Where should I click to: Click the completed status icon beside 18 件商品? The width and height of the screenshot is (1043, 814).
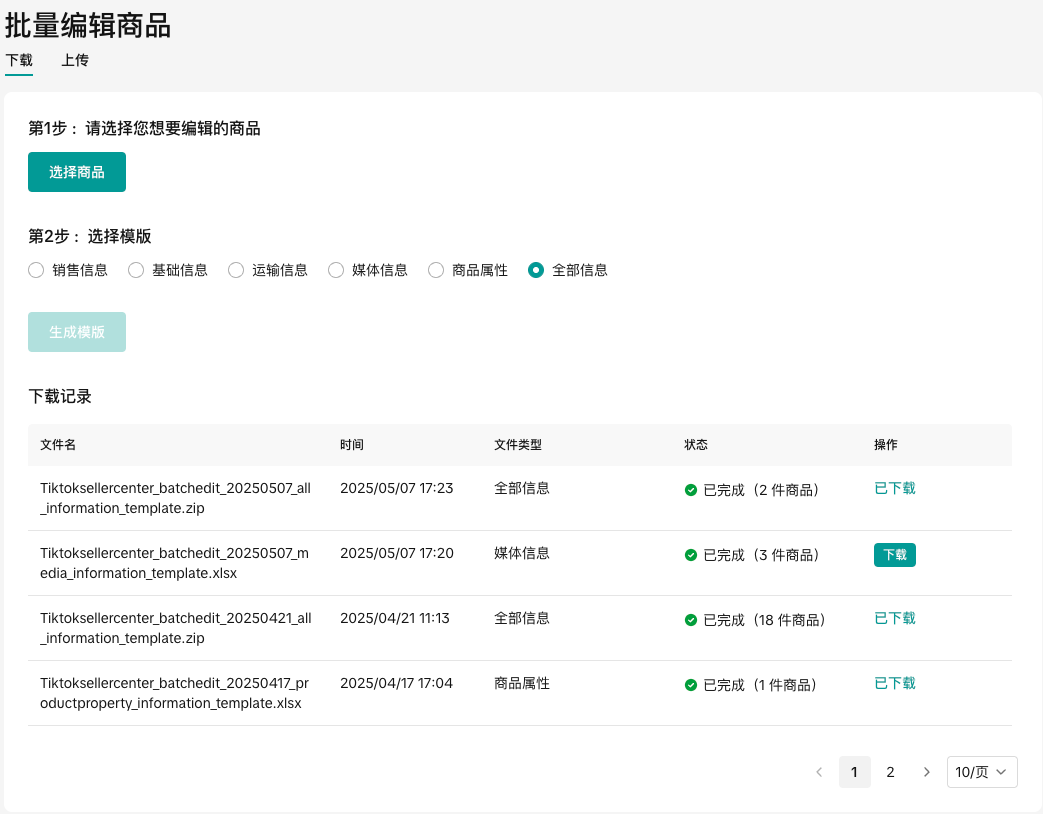(x=690, y=620)
